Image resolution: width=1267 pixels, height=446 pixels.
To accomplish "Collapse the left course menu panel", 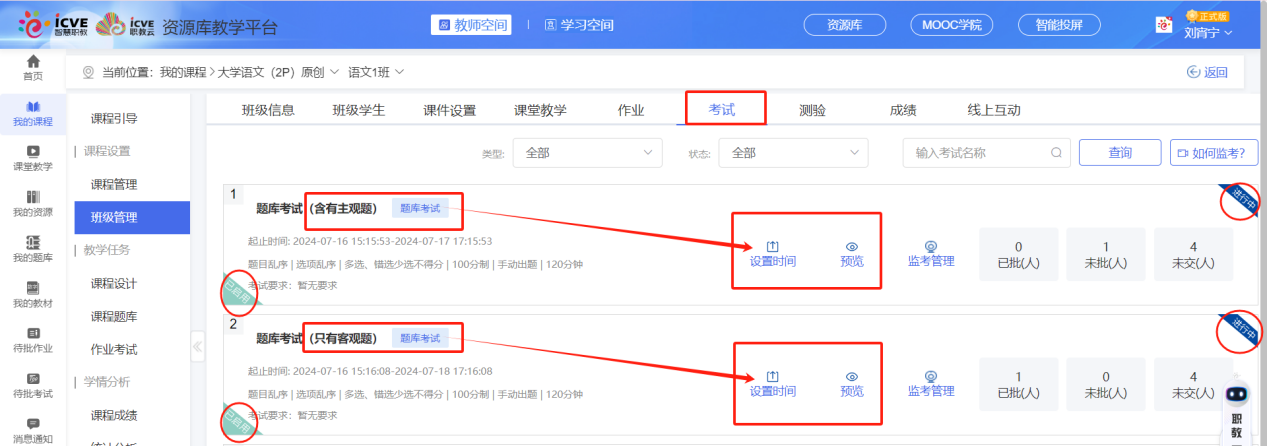I will pos(197,347).
